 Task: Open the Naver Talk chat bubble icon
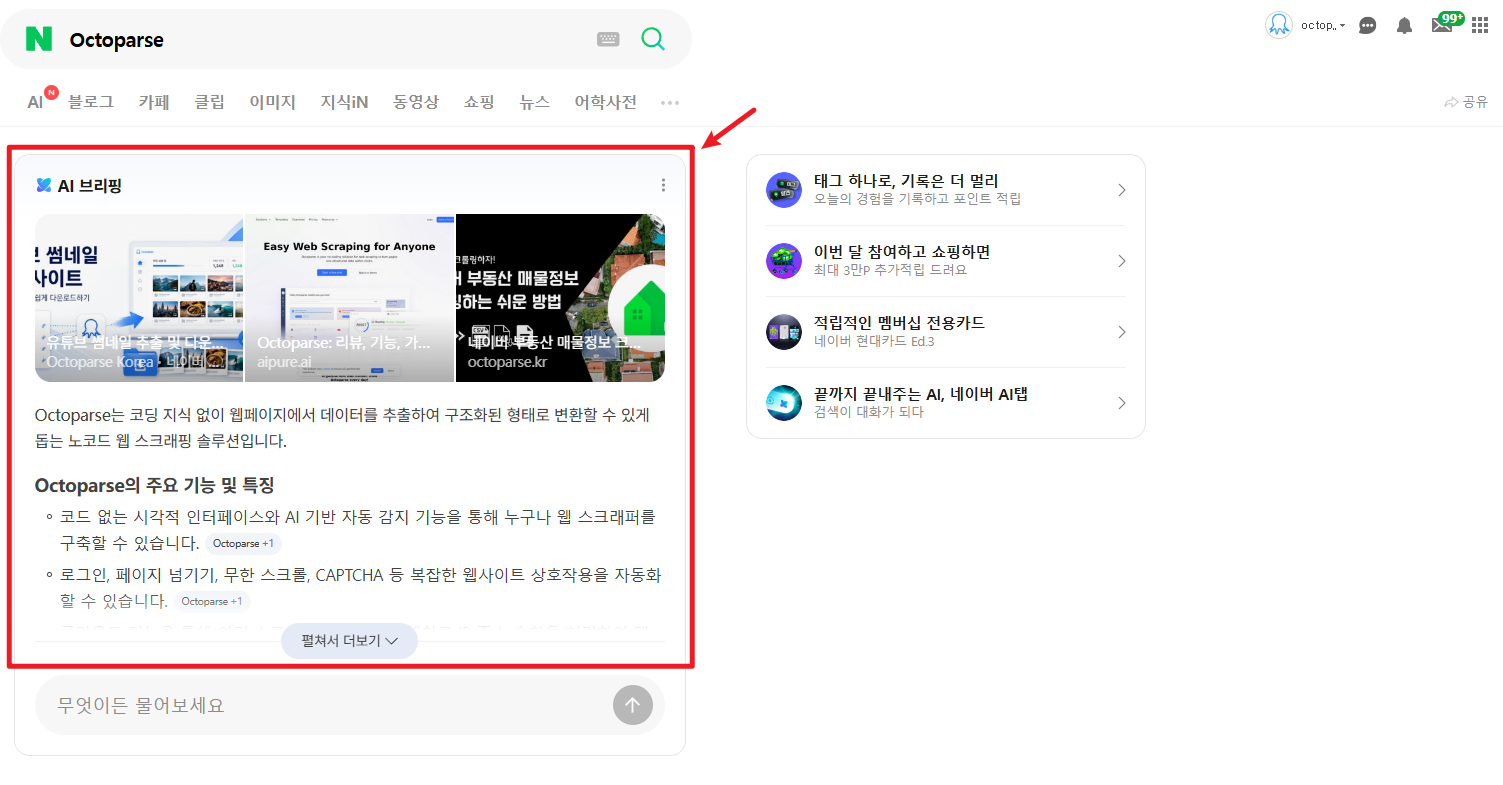[x=1368, y=25]
